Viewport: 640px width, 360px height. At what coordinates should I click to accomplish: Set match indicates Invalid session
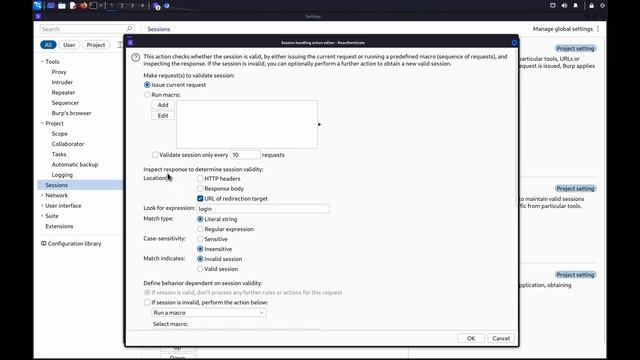click(x=200, y=259)
